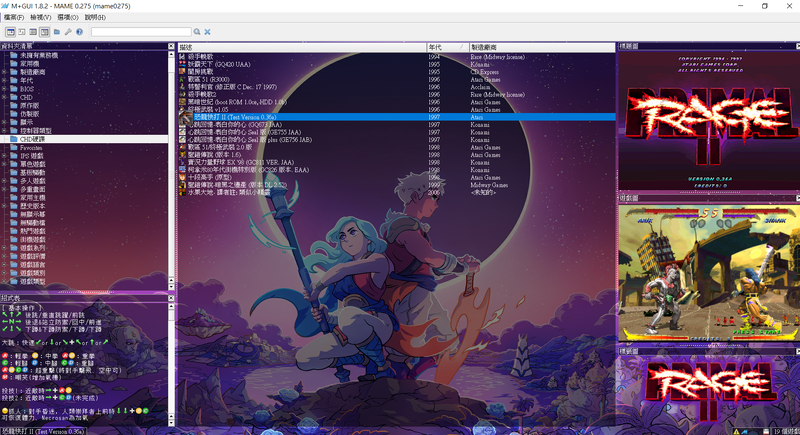This screenshot has width=800, height=435.
Task: Select the (GQ673 JAA) game row text
Action: 235,124
